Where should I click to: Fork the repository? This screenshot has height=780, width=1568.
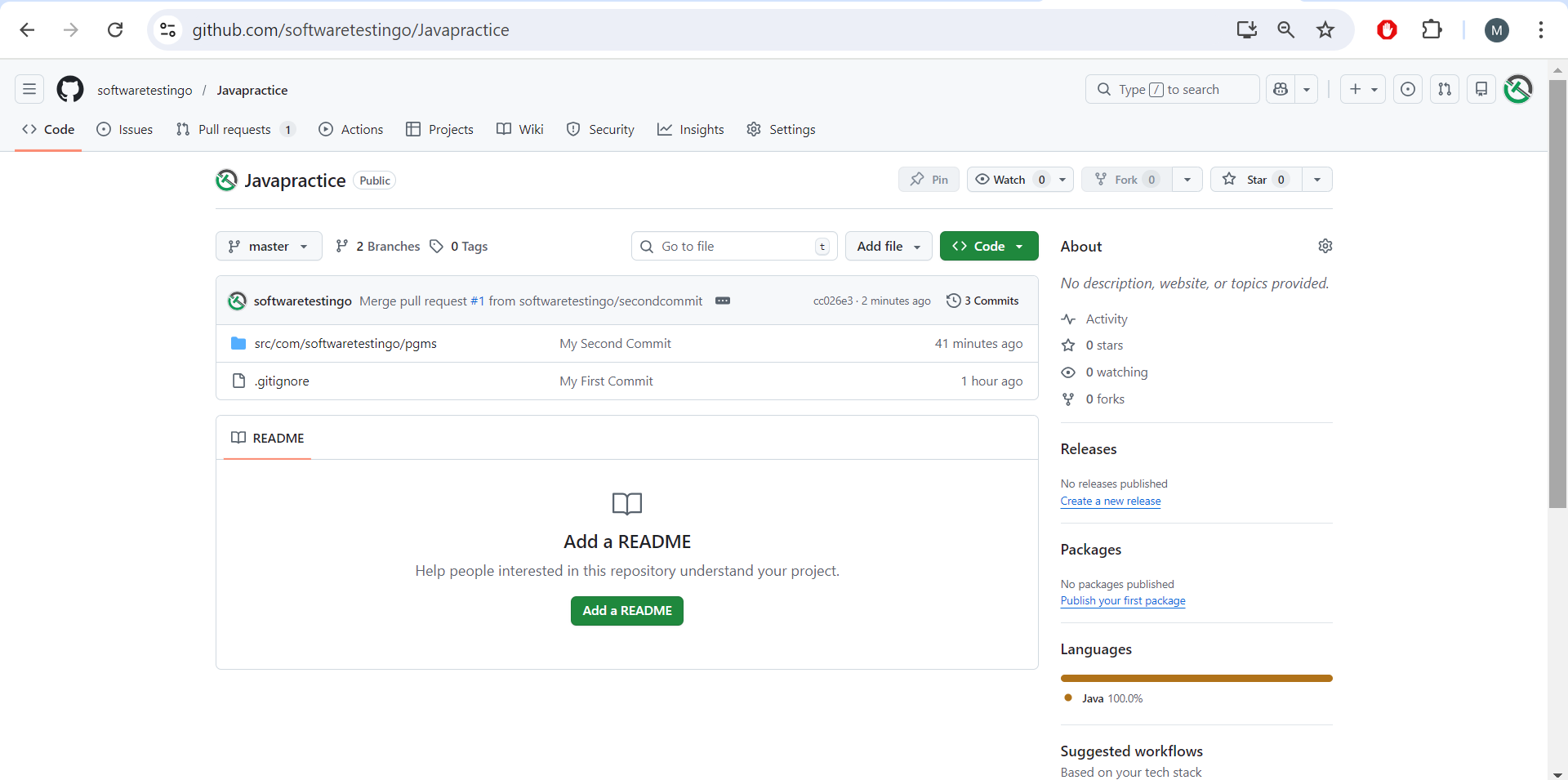[1126, 180]
